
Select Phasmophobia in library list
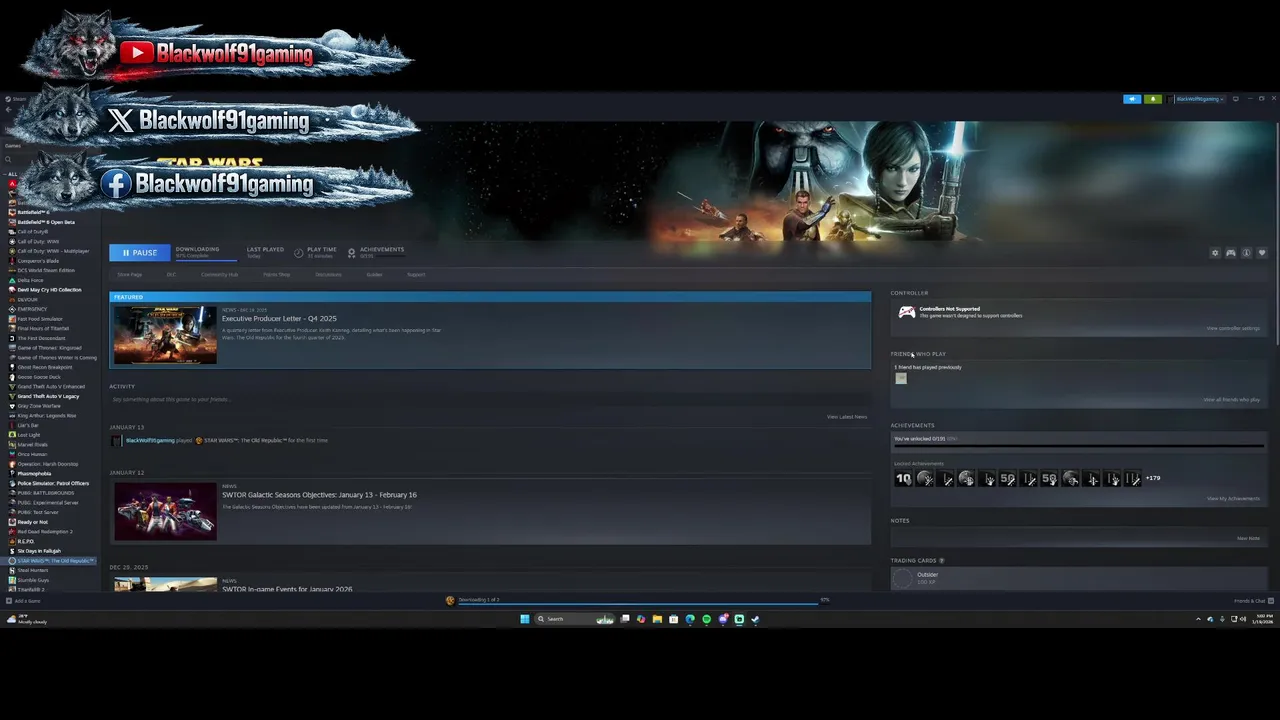tap(36, 473)
